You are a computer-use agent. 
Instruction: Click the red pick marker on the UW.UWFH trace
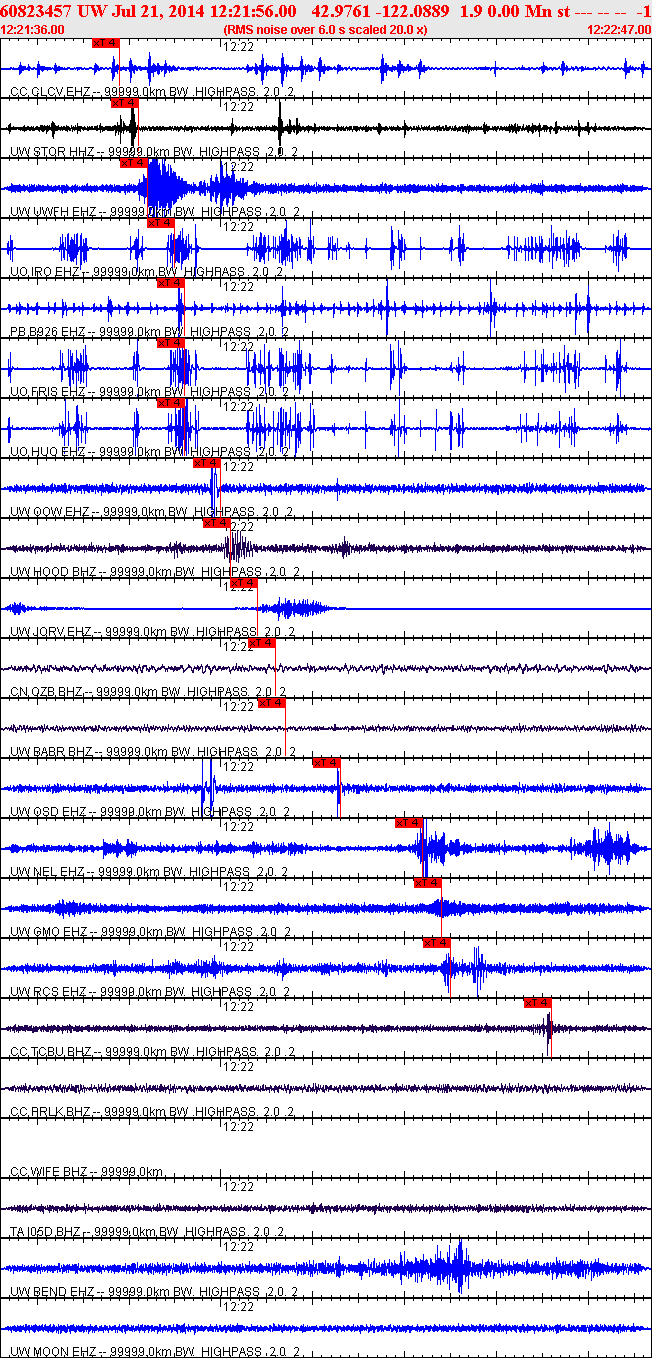134,163
